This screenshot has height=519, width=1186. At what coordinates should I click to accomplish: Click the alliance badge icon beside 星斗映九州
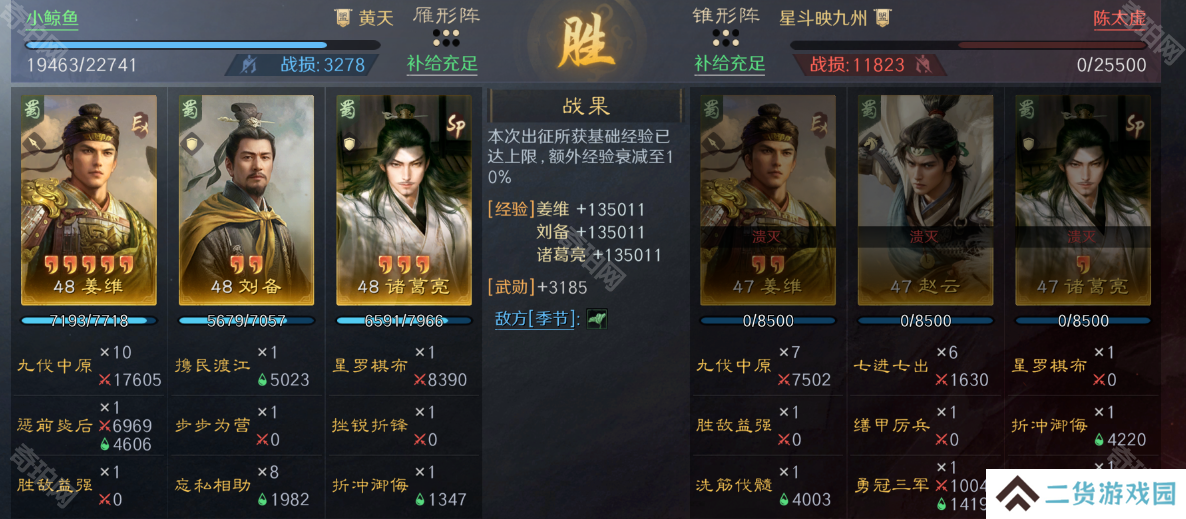[x=881, y=17]
